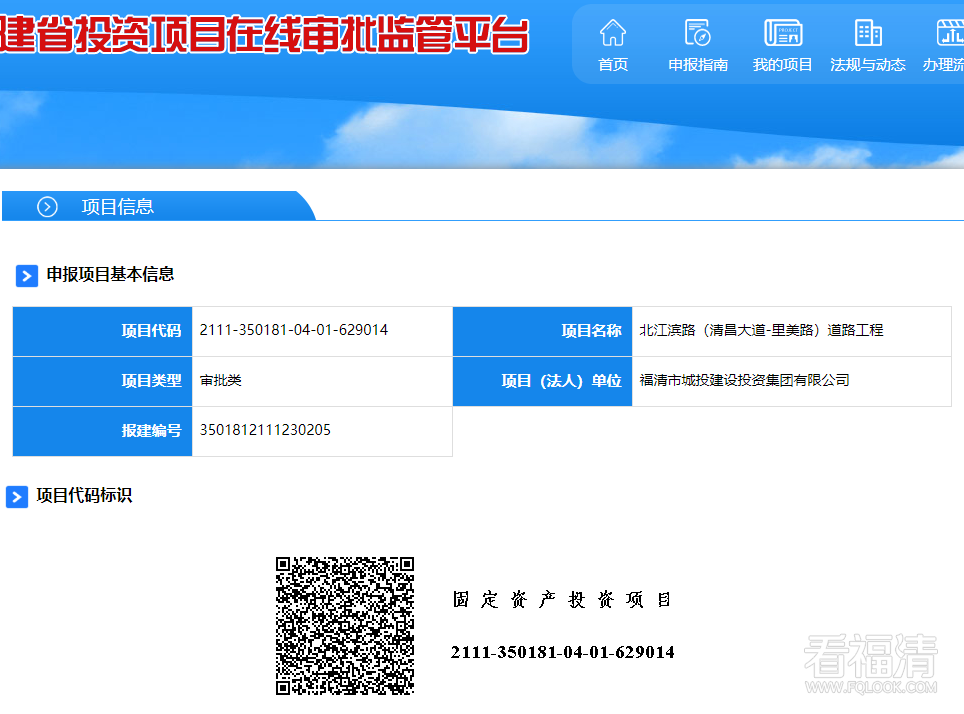Click the partially visible 办理流程 icon

(948, 33)
